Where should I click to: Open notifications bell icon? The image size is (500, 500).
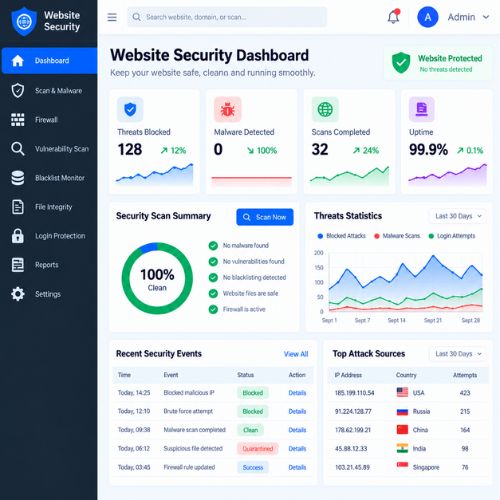click(394, 17)
